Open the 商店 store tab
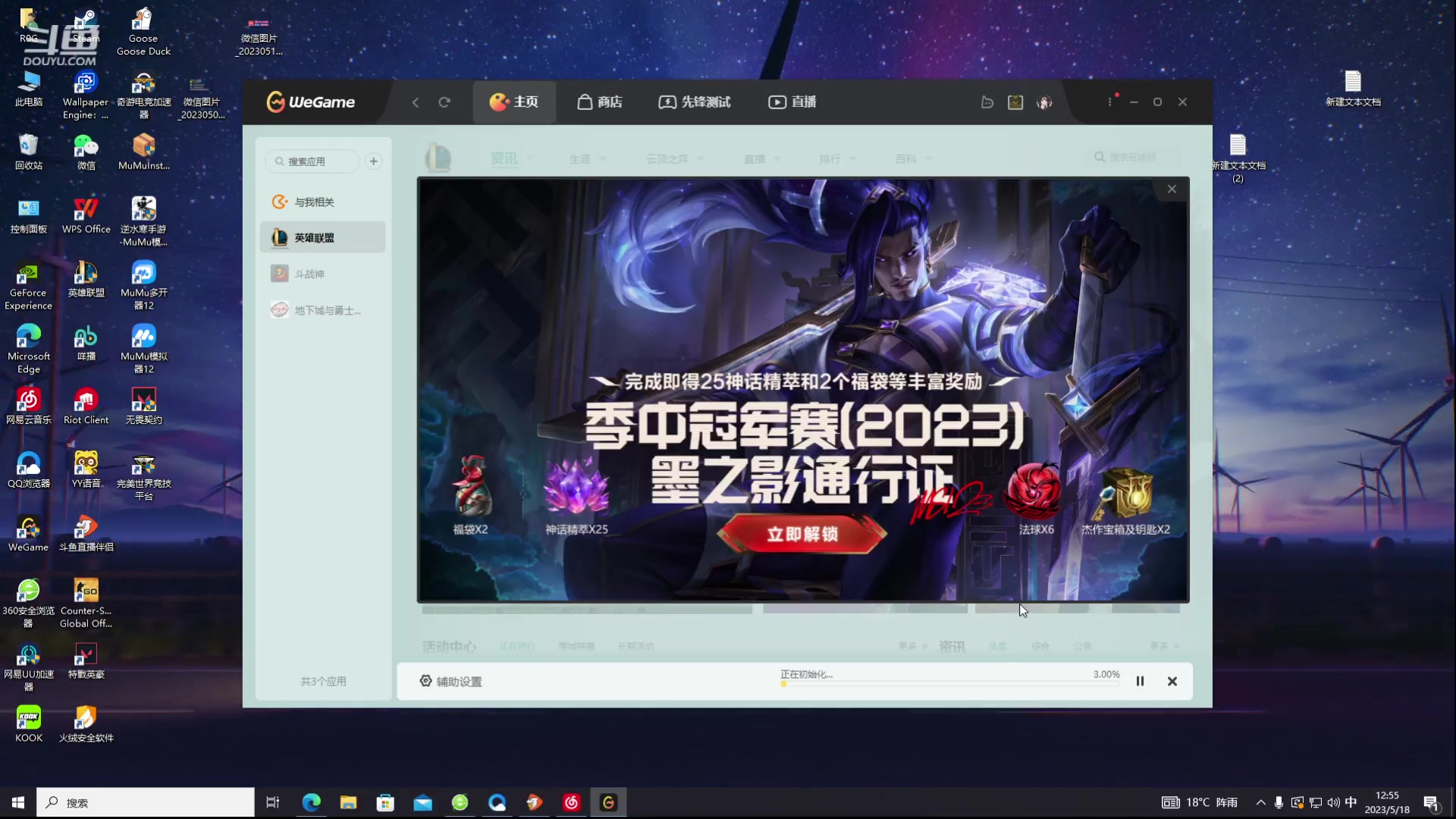 click(599, 102)
